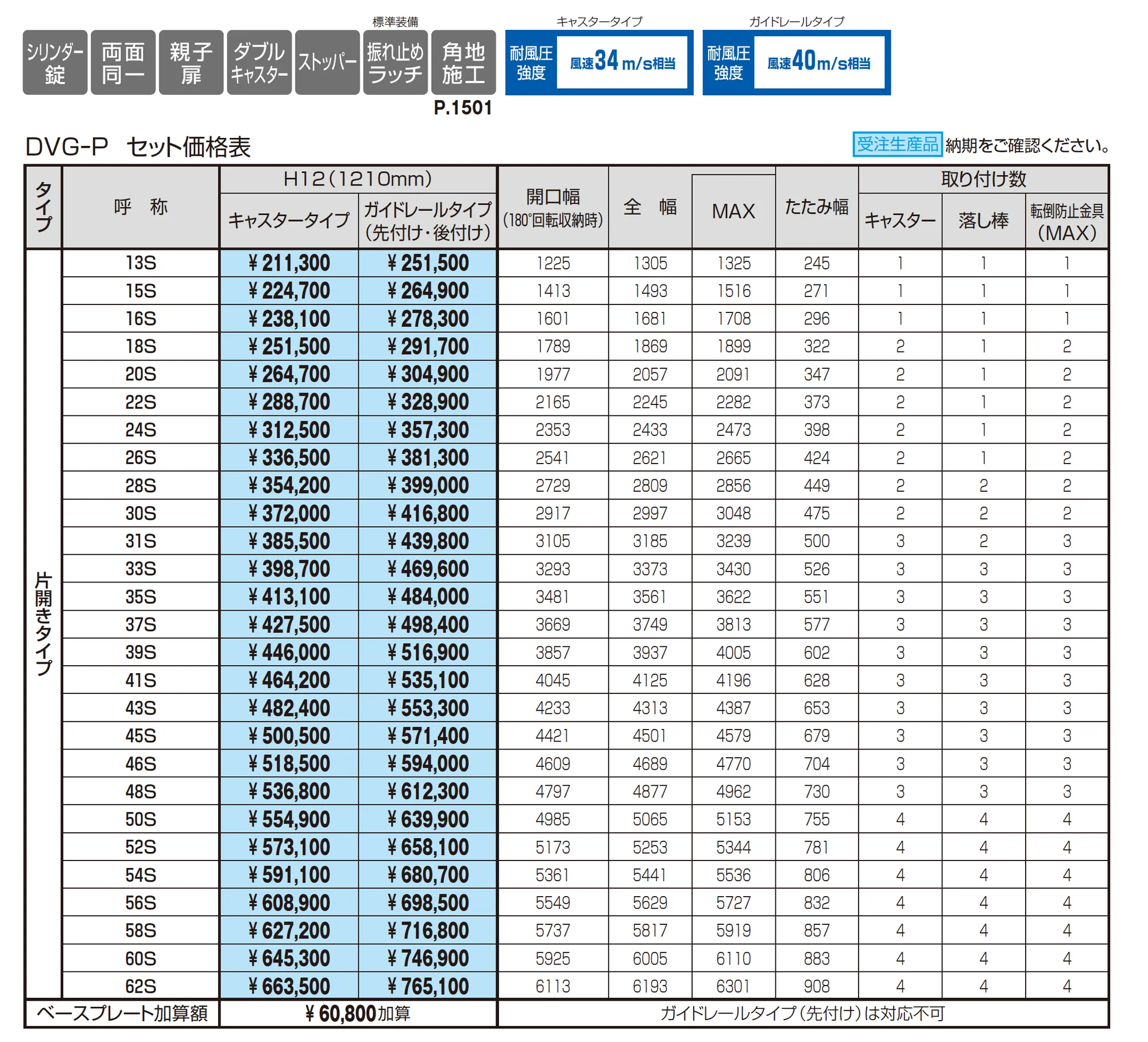Select the ¥60,800加算 surcharge cell

[x=358, y=1013]
